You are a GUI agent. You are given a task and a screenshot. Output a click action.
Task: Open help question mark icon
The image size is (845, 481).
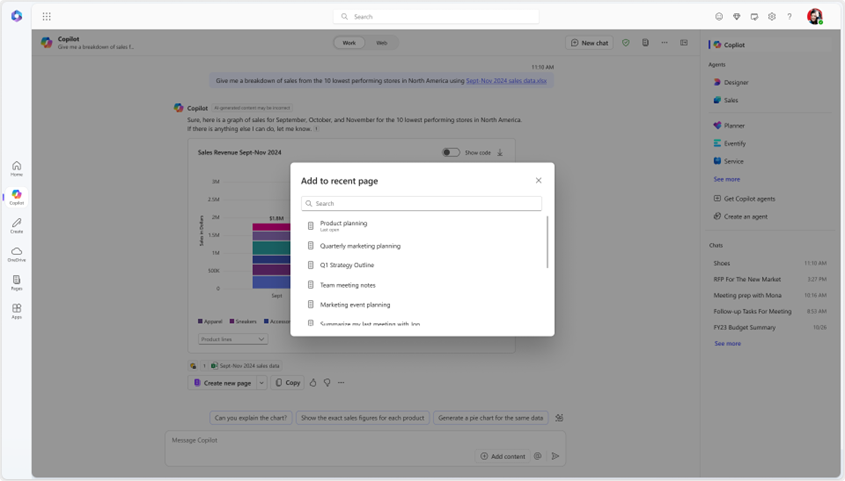[789, 17]
